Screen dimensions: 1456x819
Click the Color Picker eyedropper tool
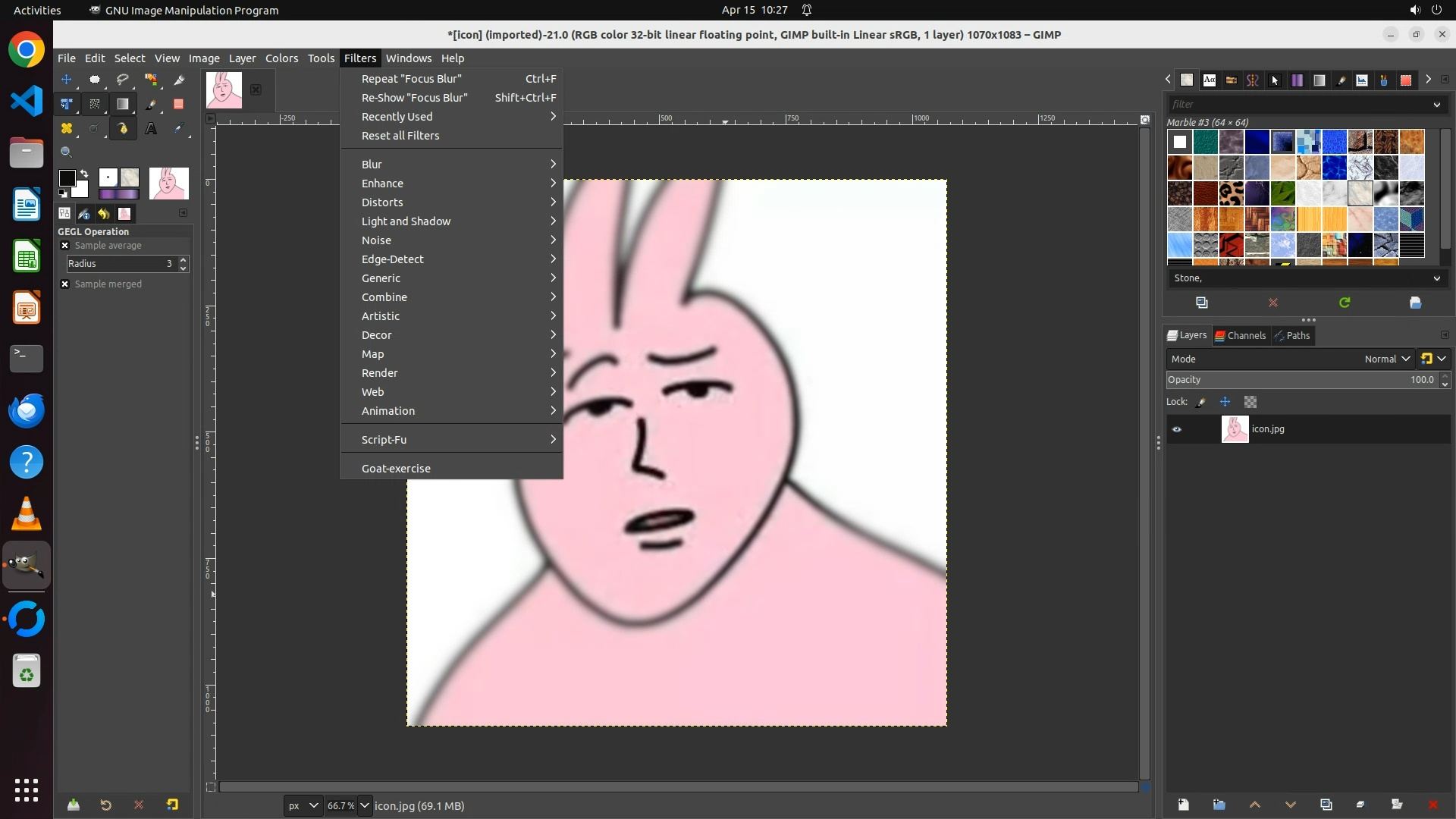tap(179, 129)
